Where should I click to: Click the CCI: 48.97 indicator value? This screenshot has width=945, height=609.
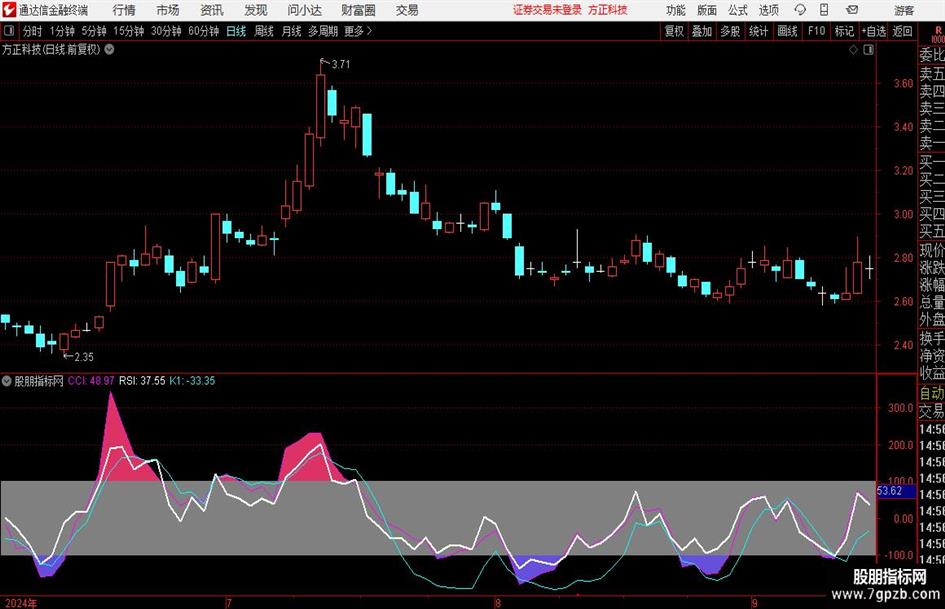[91, 381]
